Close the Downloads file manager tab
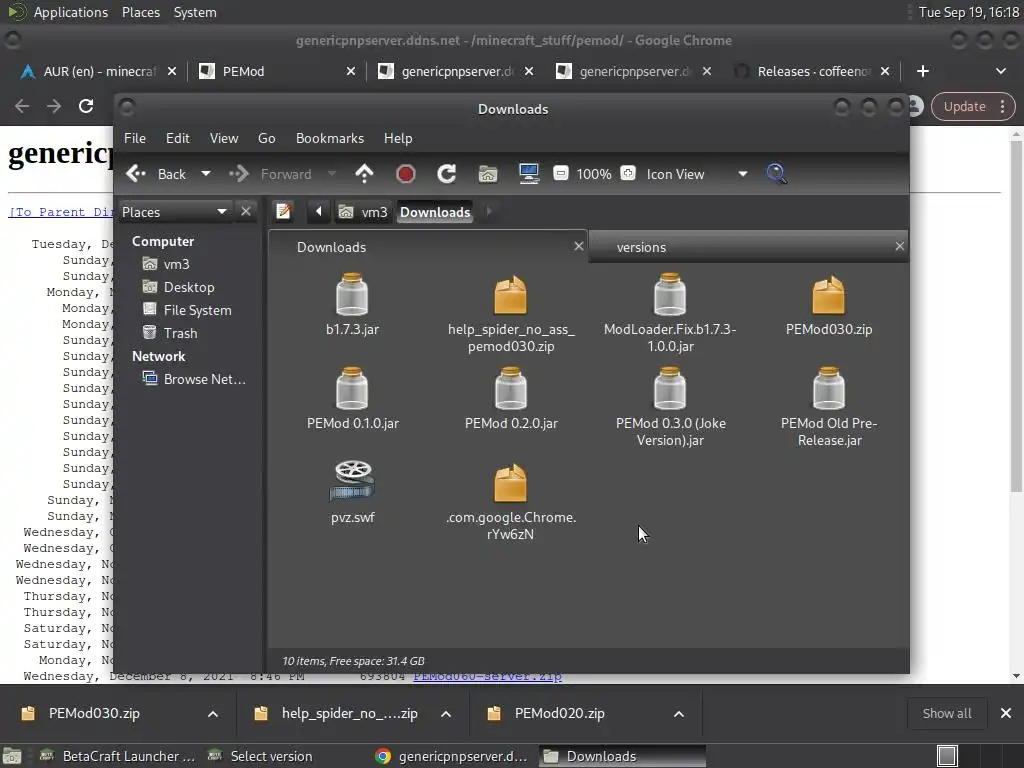Image resolution: width=1024 pixels, height=768 pixels. click(x=579, y=246)
